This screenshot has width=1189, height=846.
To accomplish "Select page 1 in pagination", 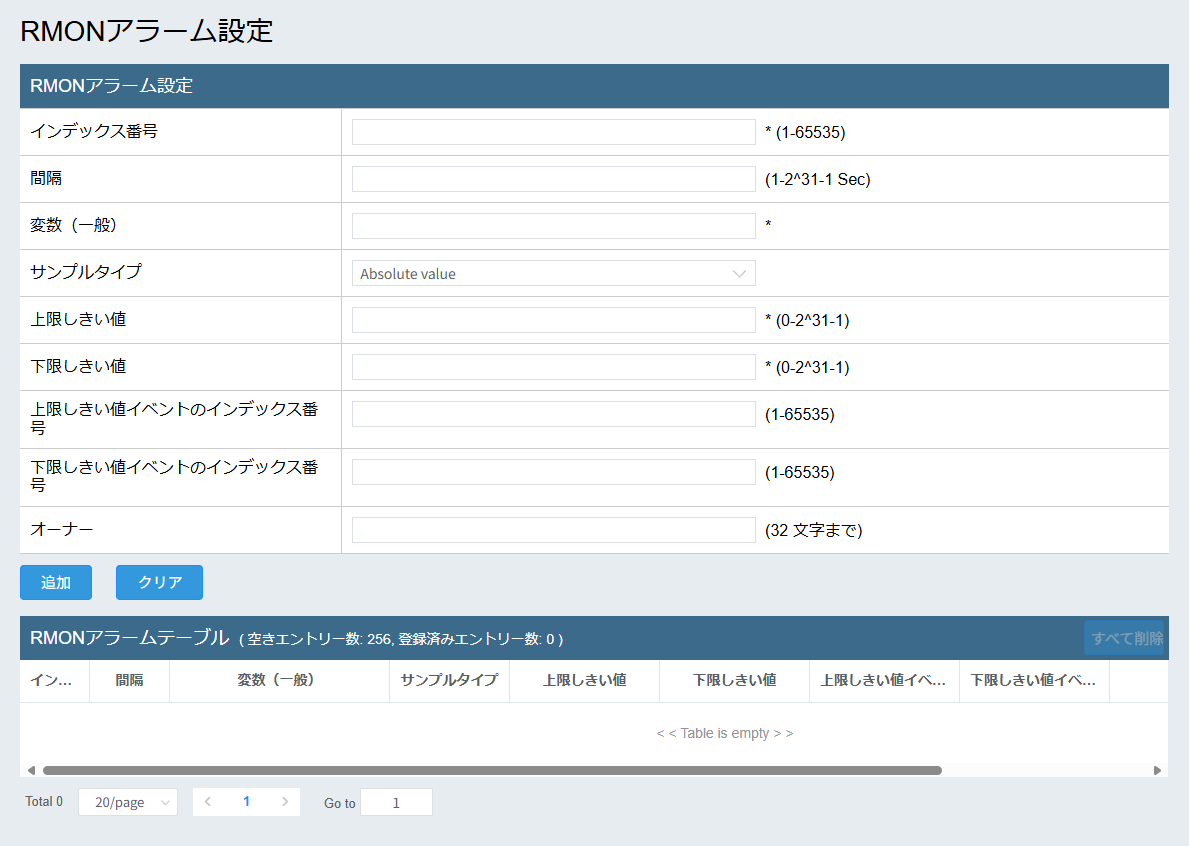I will 246,802.
